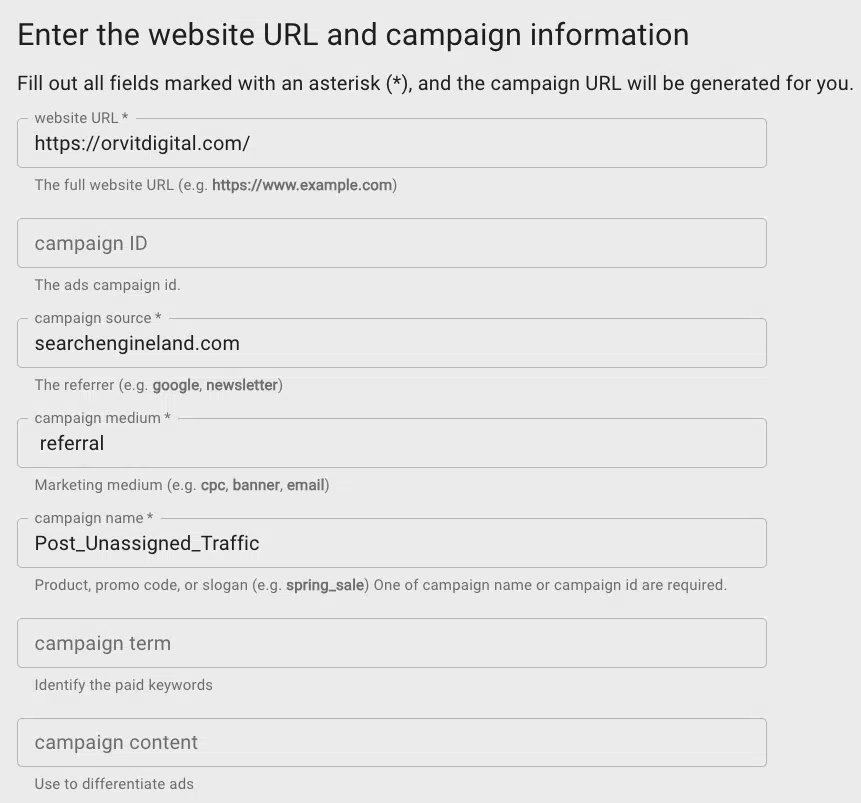Click the website URL input field
Image resolution: width=861 pixels, height=803 pixels.
pyautogui.click(x=391, y=144)
